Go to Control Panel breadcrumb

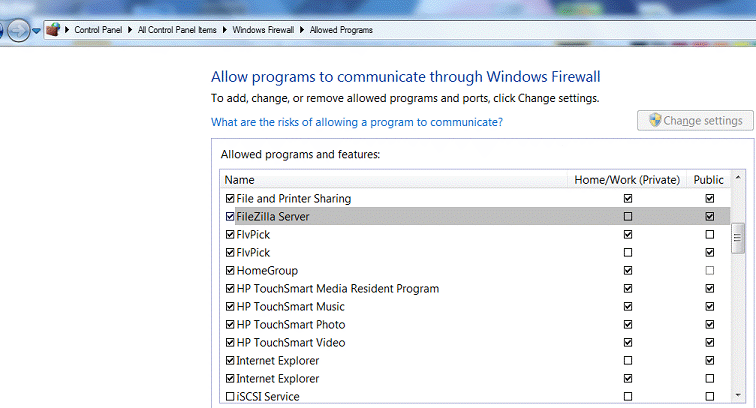[98, 30]
